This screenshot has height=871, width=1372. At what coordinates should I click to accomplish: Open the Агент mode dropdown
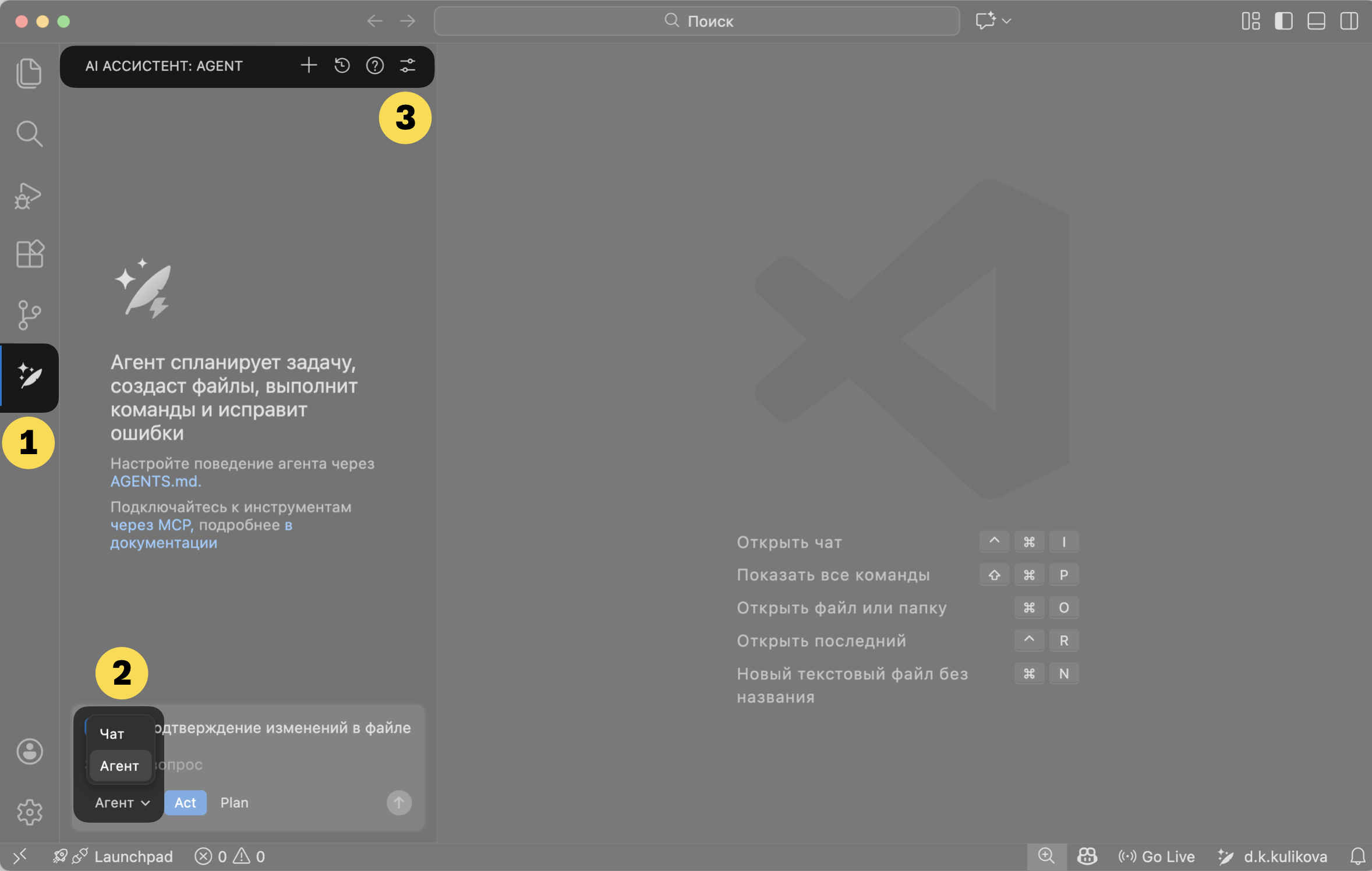(122, 802)
